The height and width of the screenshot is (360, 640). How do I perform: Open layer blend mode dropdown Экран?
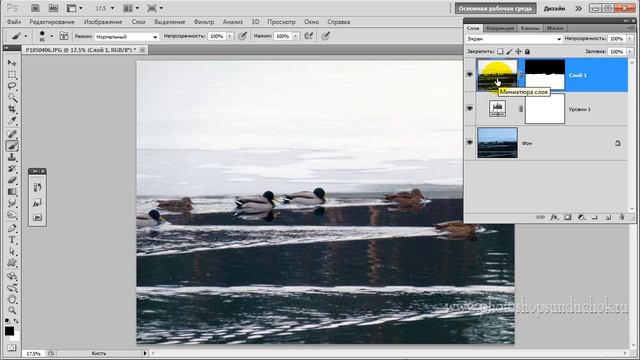click(514, 39)
